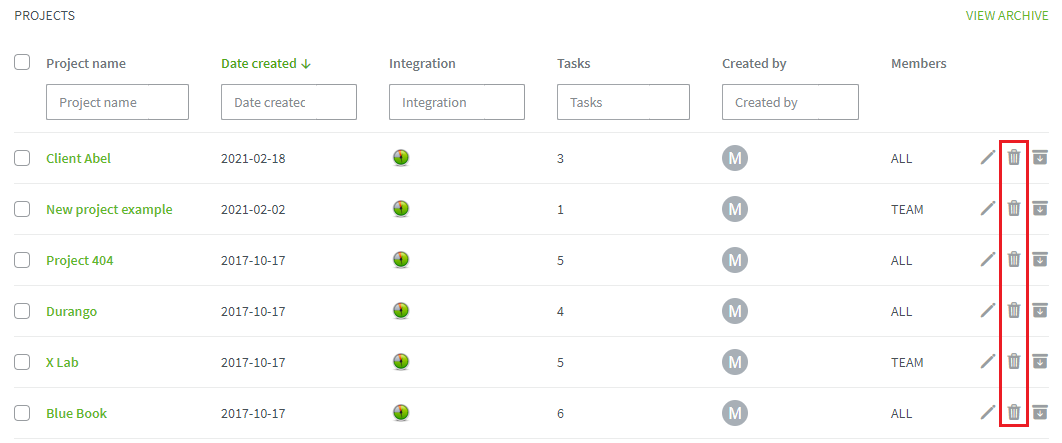Edit the Client Abel project

click(988, 158)
